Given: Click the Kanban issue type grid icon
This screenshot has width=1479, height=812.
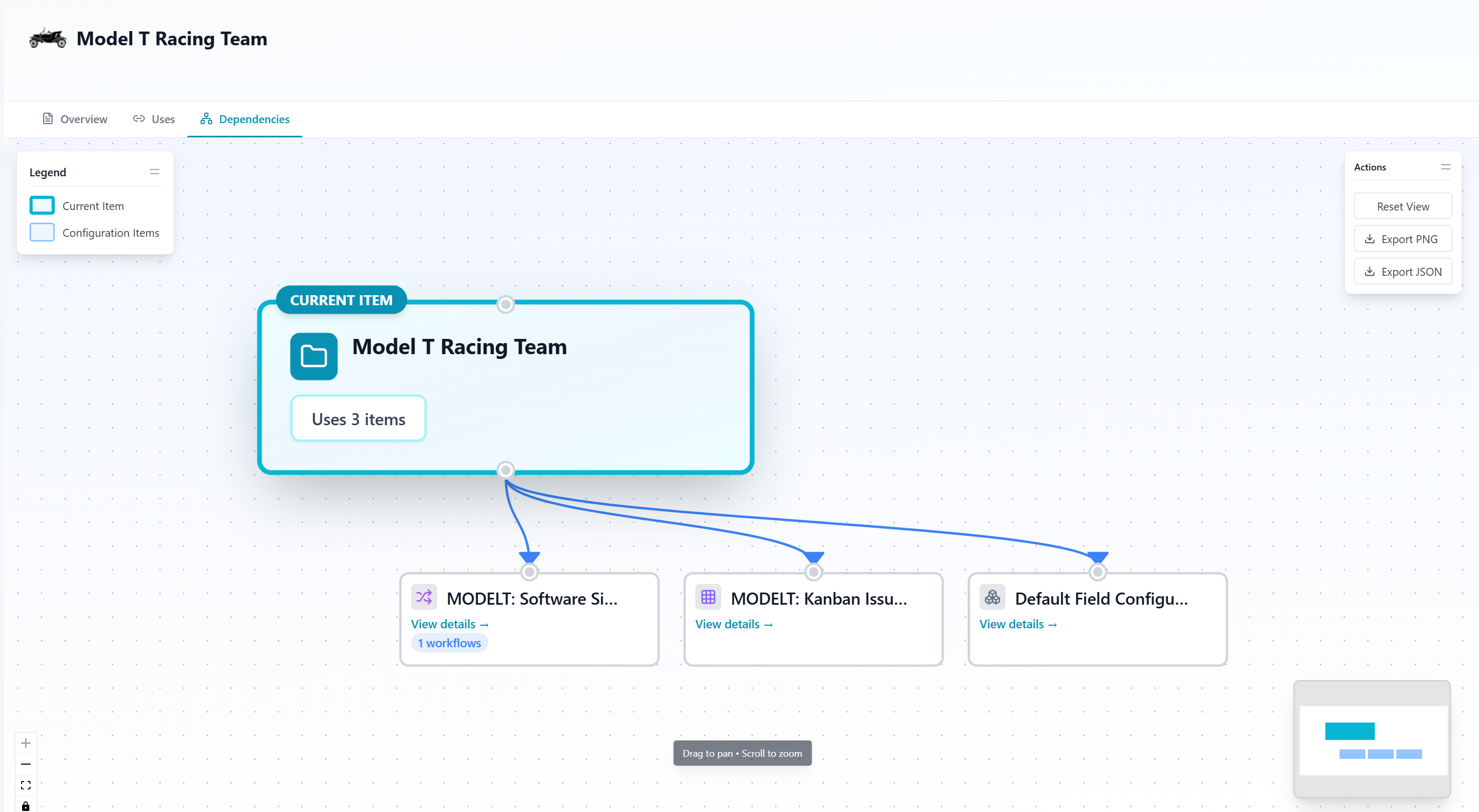Looking at the screenshot, I should [x=708, y=597].
